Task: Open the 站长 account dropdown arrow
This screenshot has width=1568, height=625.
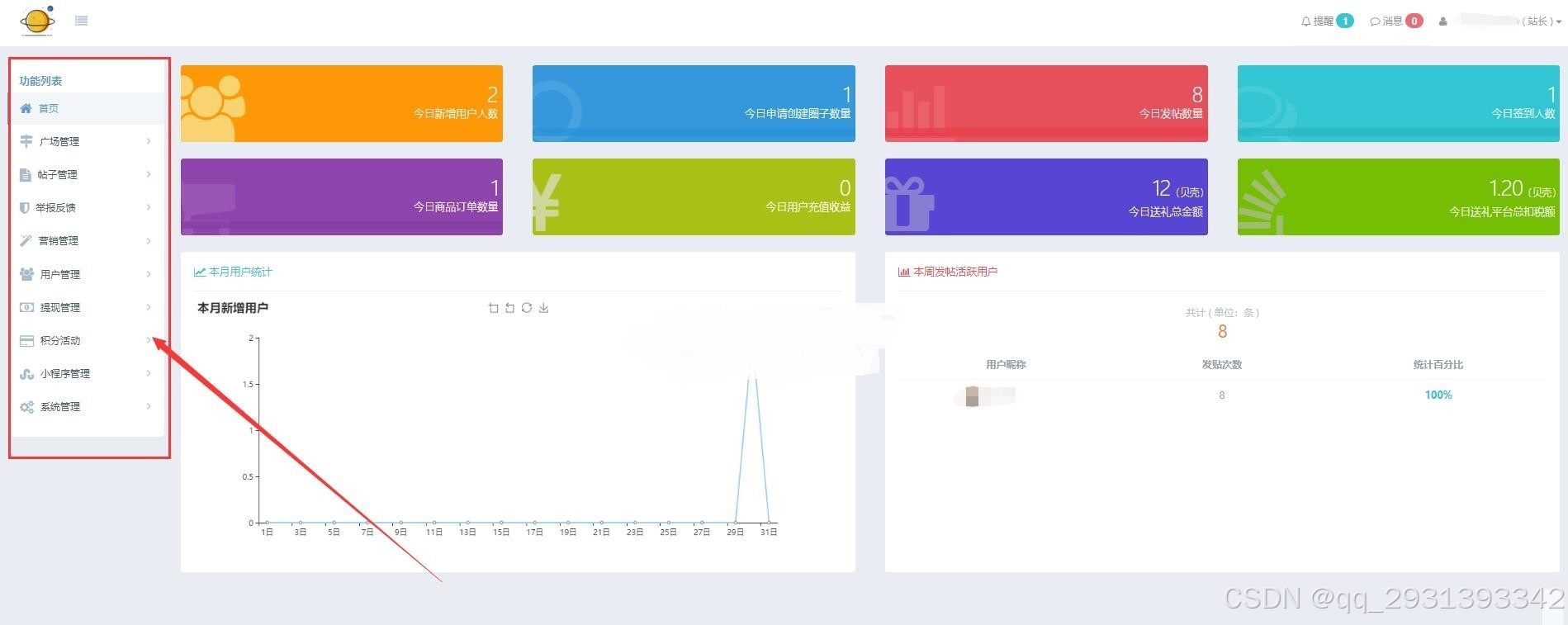Action: click(1558, 22)
